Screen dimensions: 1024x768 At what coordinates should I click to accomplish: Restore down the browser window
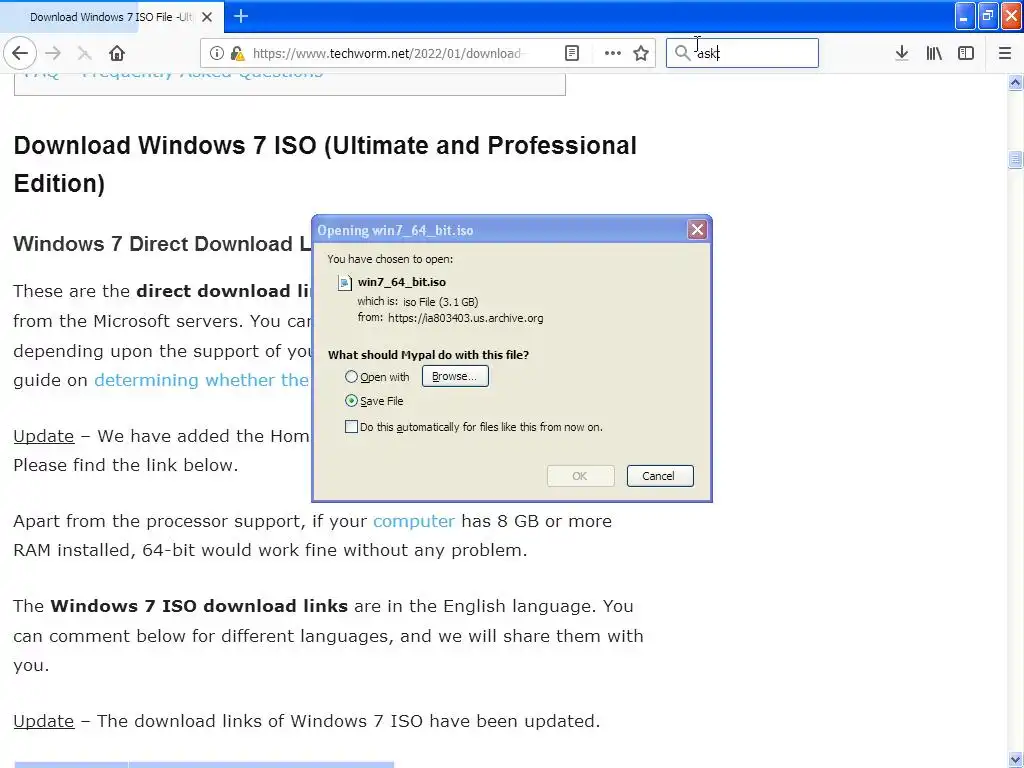coord(988,16)
